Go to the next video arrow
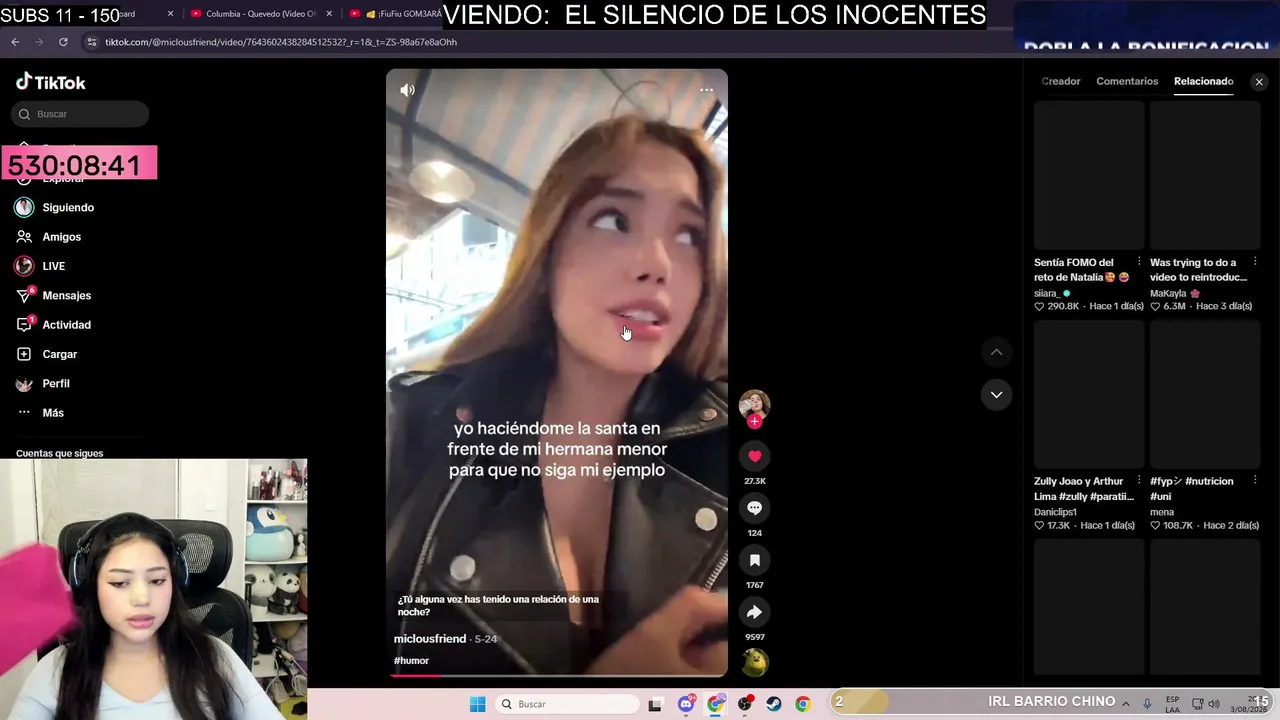Image resolution: width=1280 pixels, height=720 pixels. pyautogui.click(x=996, y=394)
